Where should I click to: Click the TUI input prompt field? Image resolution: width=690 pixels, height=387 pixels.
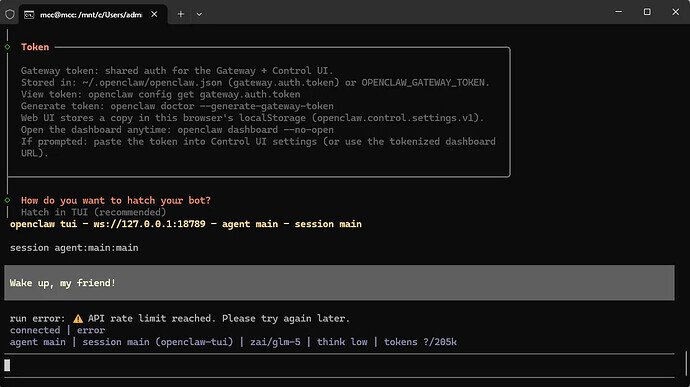[339, 365]
